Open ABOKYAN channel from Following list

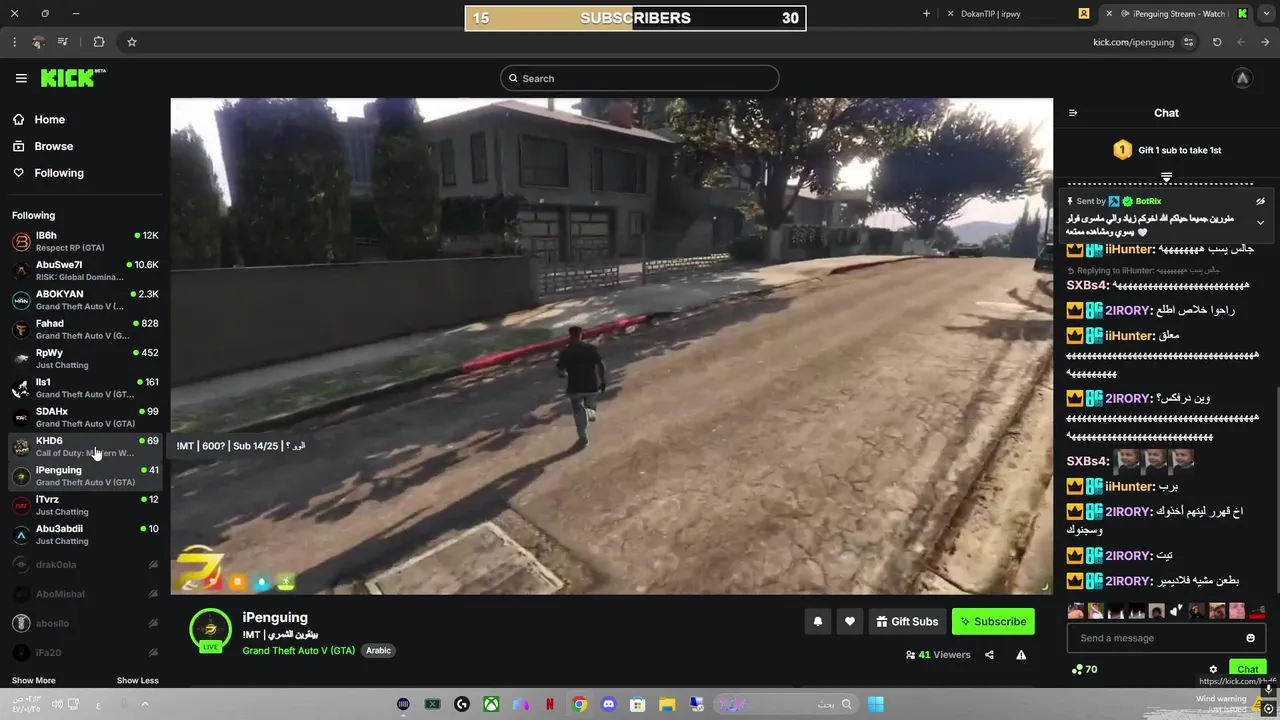click(x=85, y=300)
